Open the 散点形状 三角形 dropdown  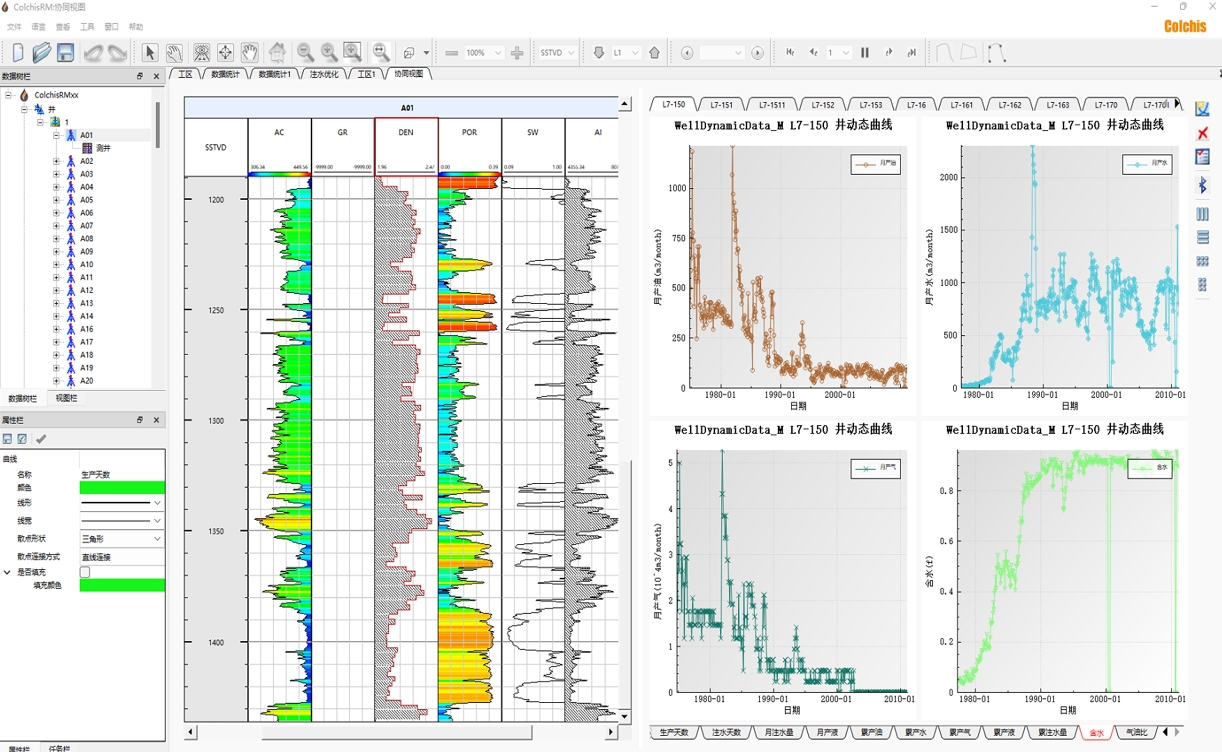[122, 539]
